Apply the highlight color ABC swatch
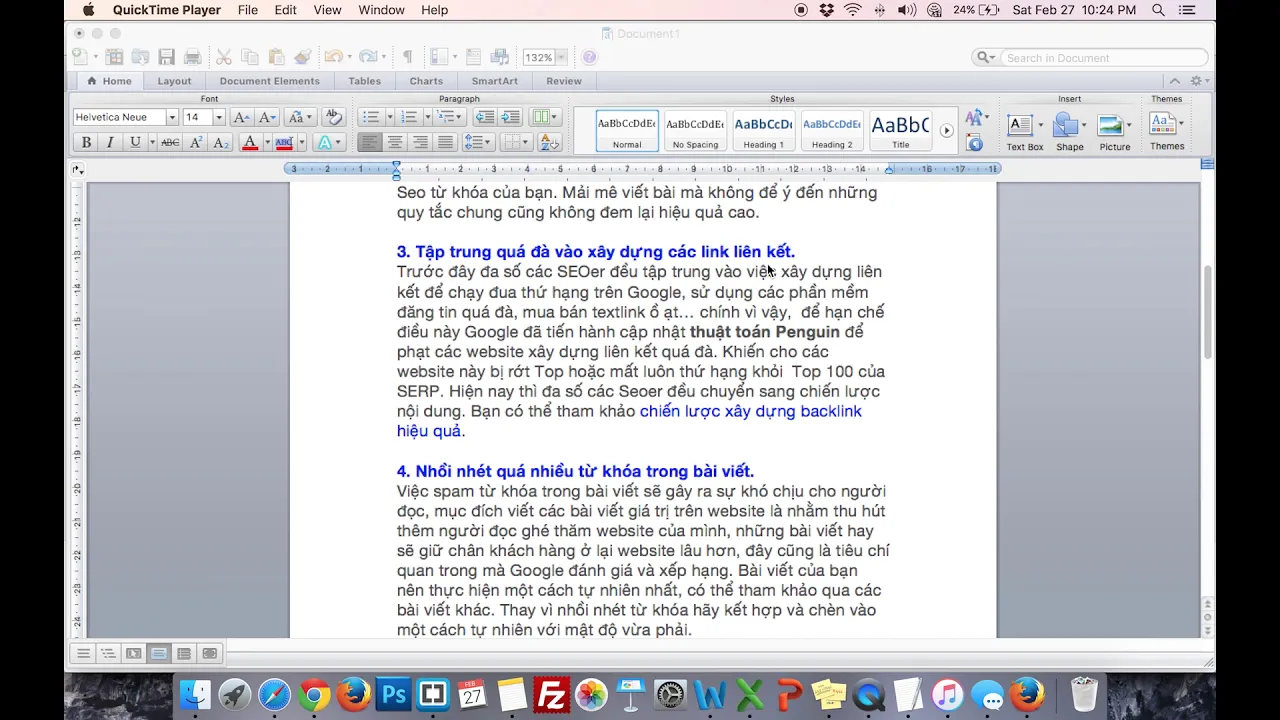The height and width of the screenshot is (720, 1280). [284, 143]
